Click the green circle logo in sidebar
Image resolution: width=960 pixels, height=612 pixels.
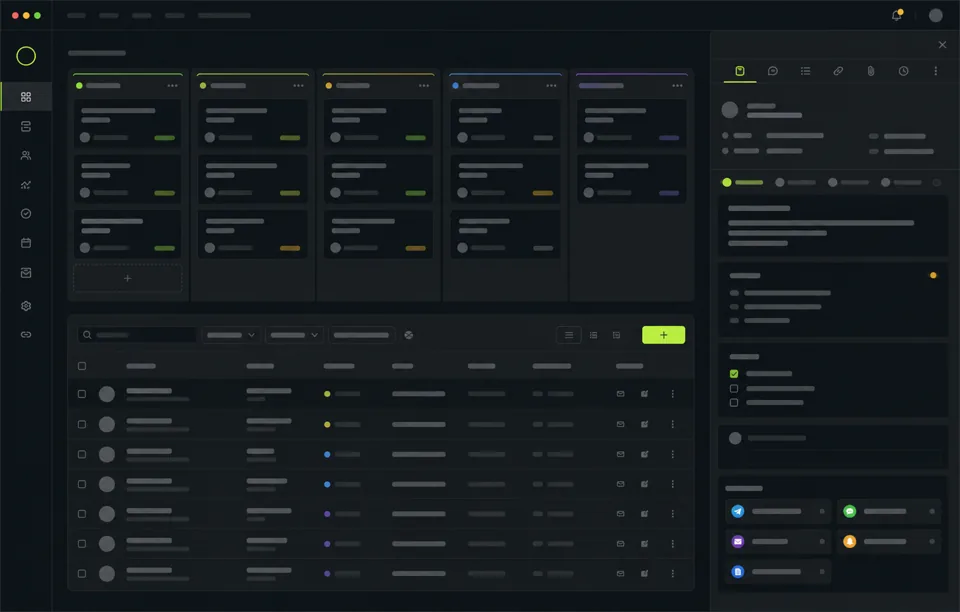coord(26,56)
